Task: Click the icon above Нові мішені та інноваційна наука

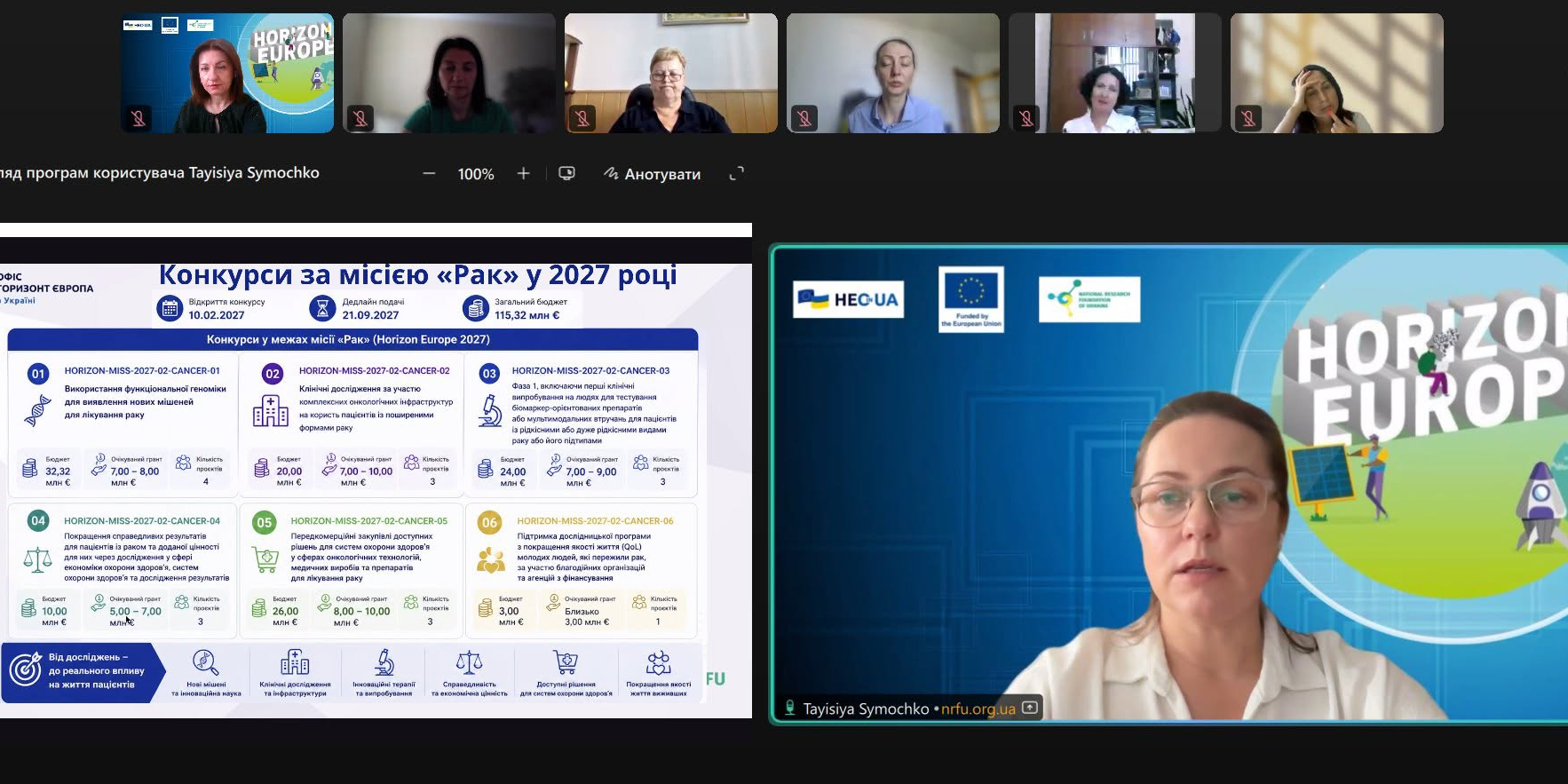Action: pos(206,663)
